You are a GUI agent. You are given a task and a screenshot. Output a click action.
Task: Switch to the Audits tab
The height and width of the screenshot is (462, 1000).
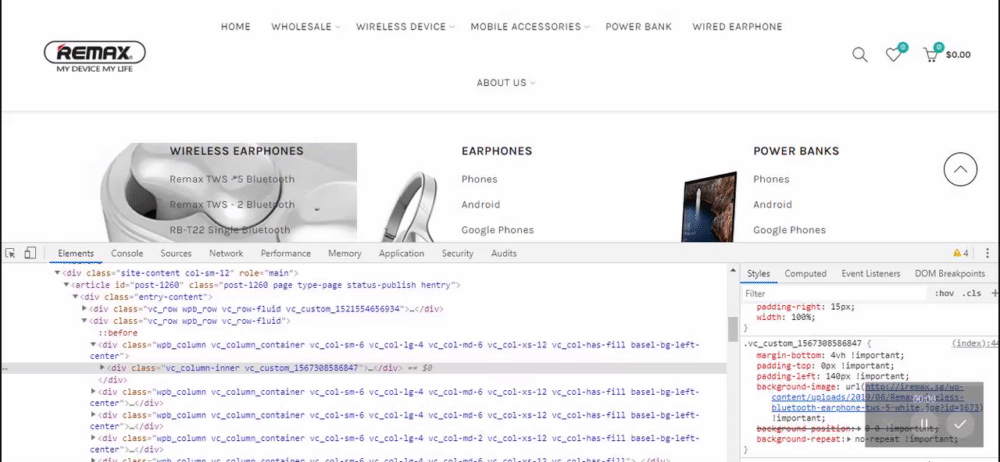(x=504, y=253)
